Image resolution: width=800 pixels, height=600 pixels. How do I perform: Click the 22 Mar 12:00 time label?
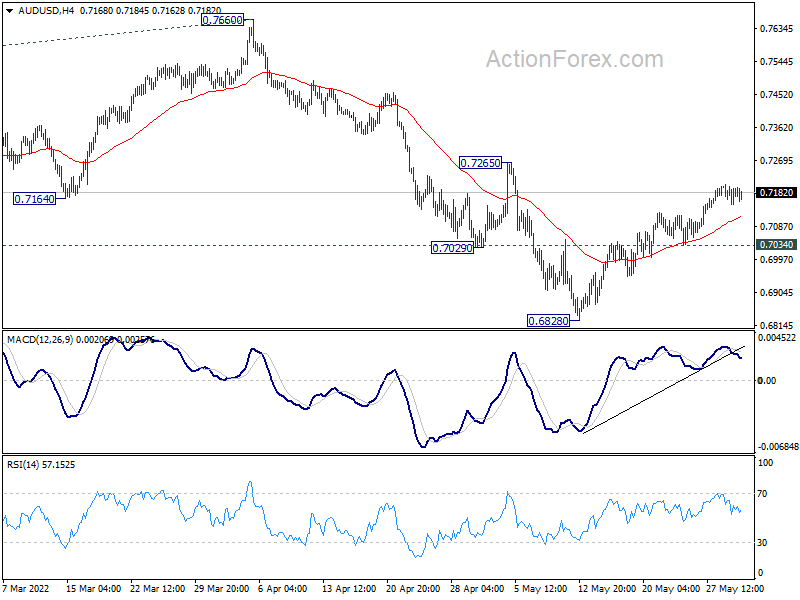pos(158,589)
